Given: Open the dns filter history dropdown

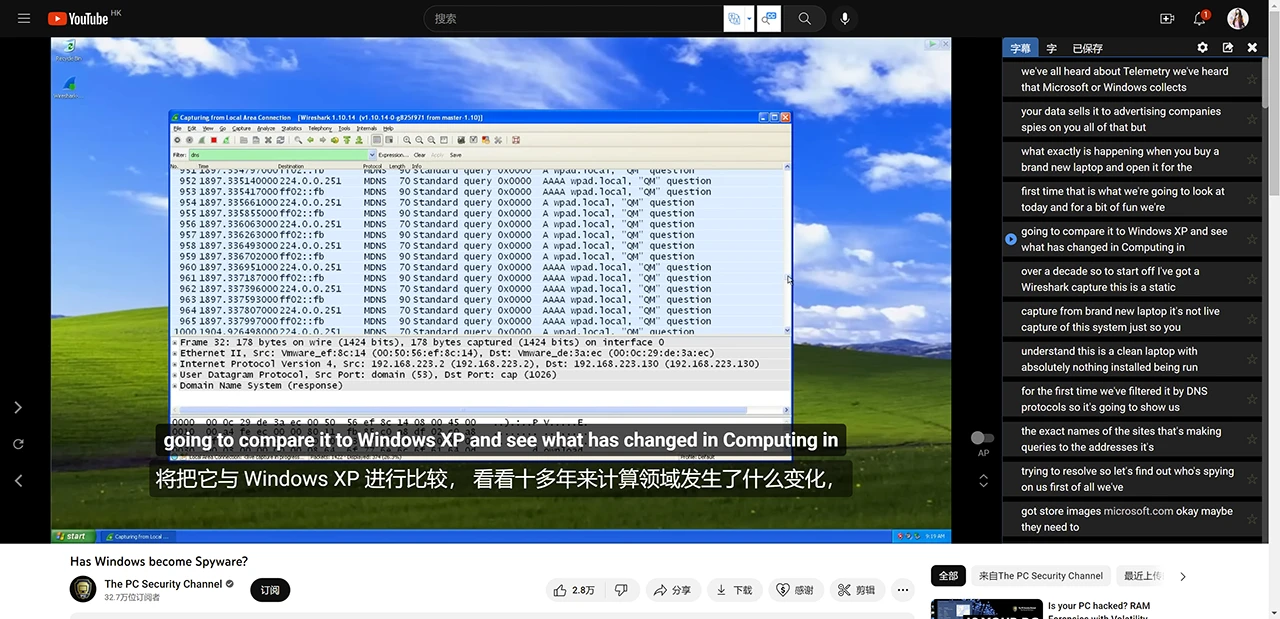Looking at the screenshot, I should [372, 154].
